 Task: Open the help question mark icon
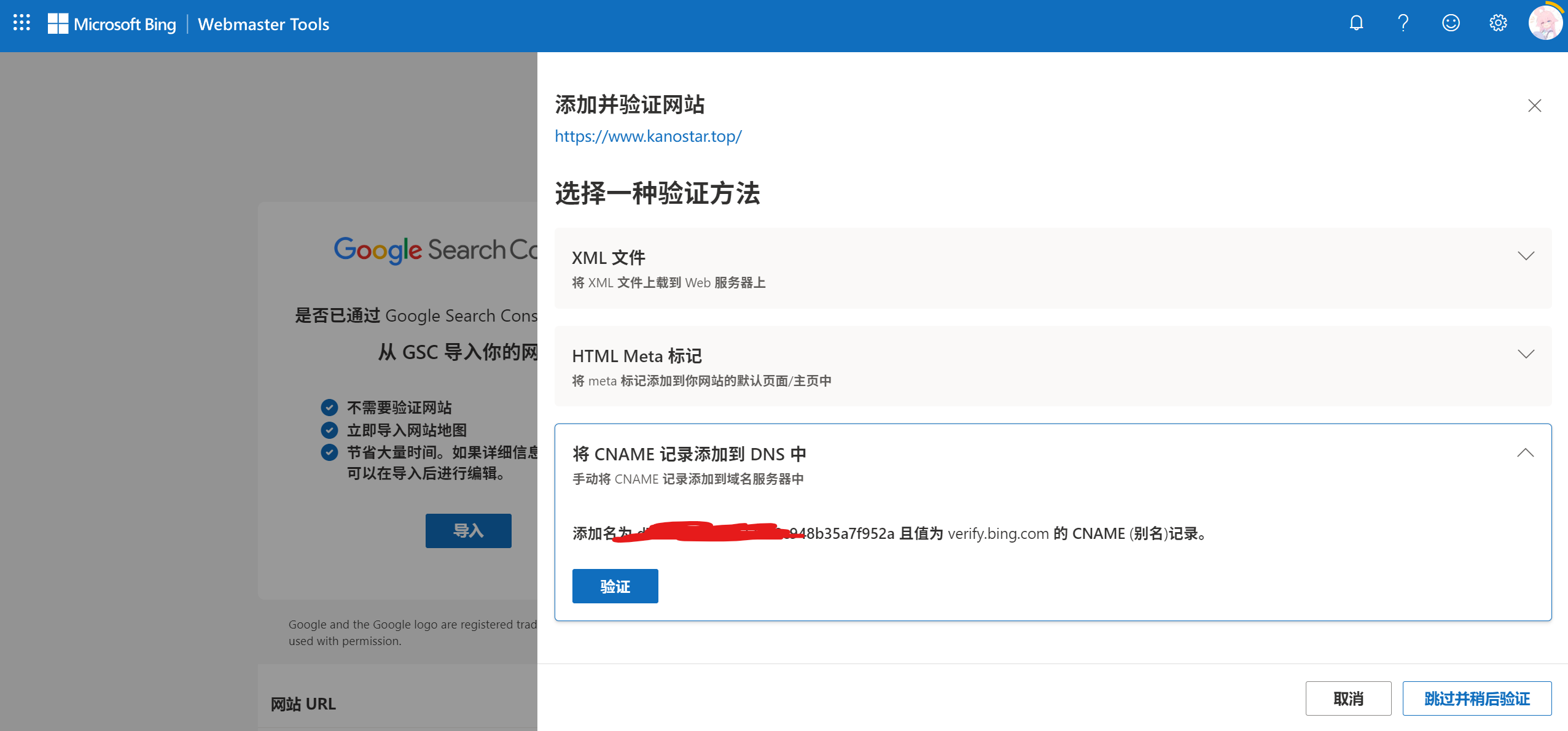coord(1403,23)
